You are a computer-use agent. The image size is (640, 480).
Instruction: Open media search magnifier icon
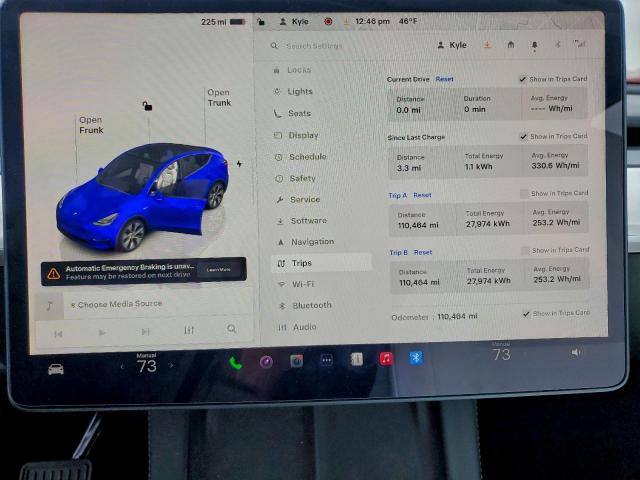[x=232, y=329]
